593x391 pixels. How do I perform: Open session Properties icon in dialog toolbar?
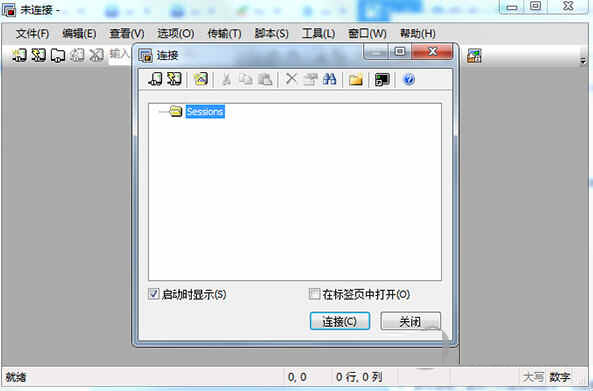310,79
